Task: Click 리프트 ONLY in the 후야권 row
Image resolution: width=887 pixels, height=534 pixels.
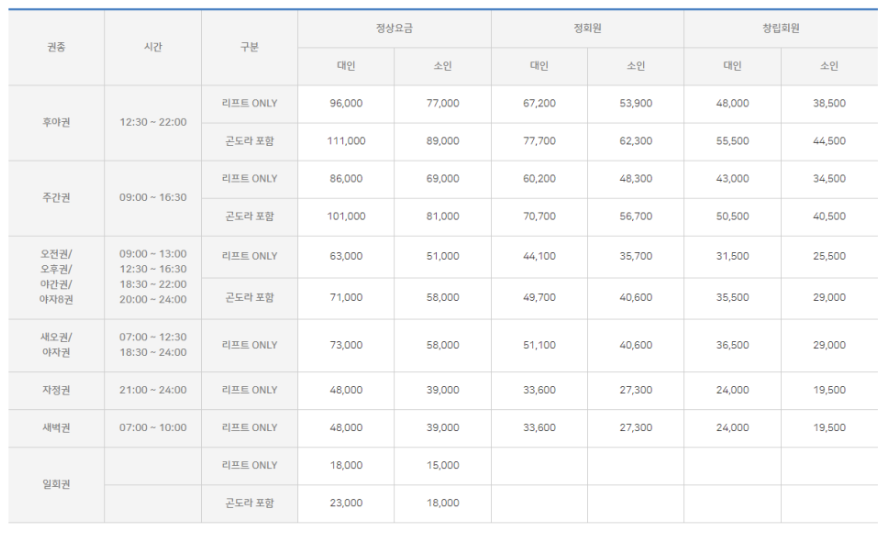Action: 249,104
